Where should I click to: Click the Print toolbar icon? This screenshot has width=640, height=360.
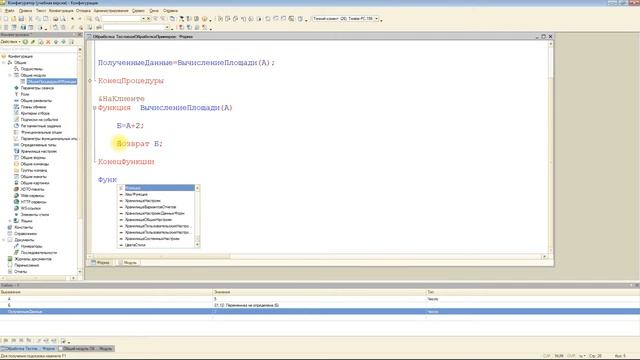tap(56, 19)
